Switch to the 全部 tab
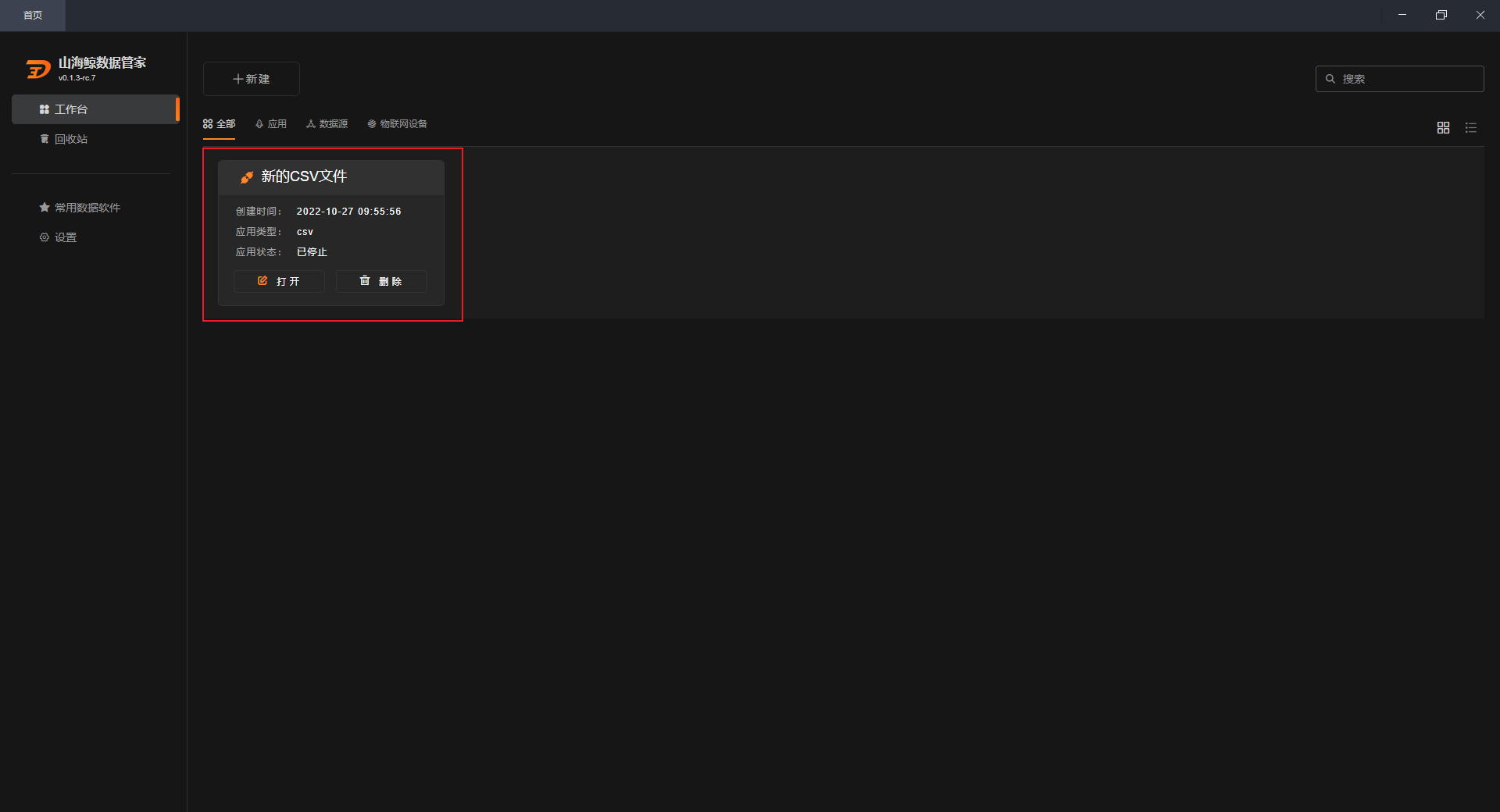The image size is (1500, 812). [219, 124]
